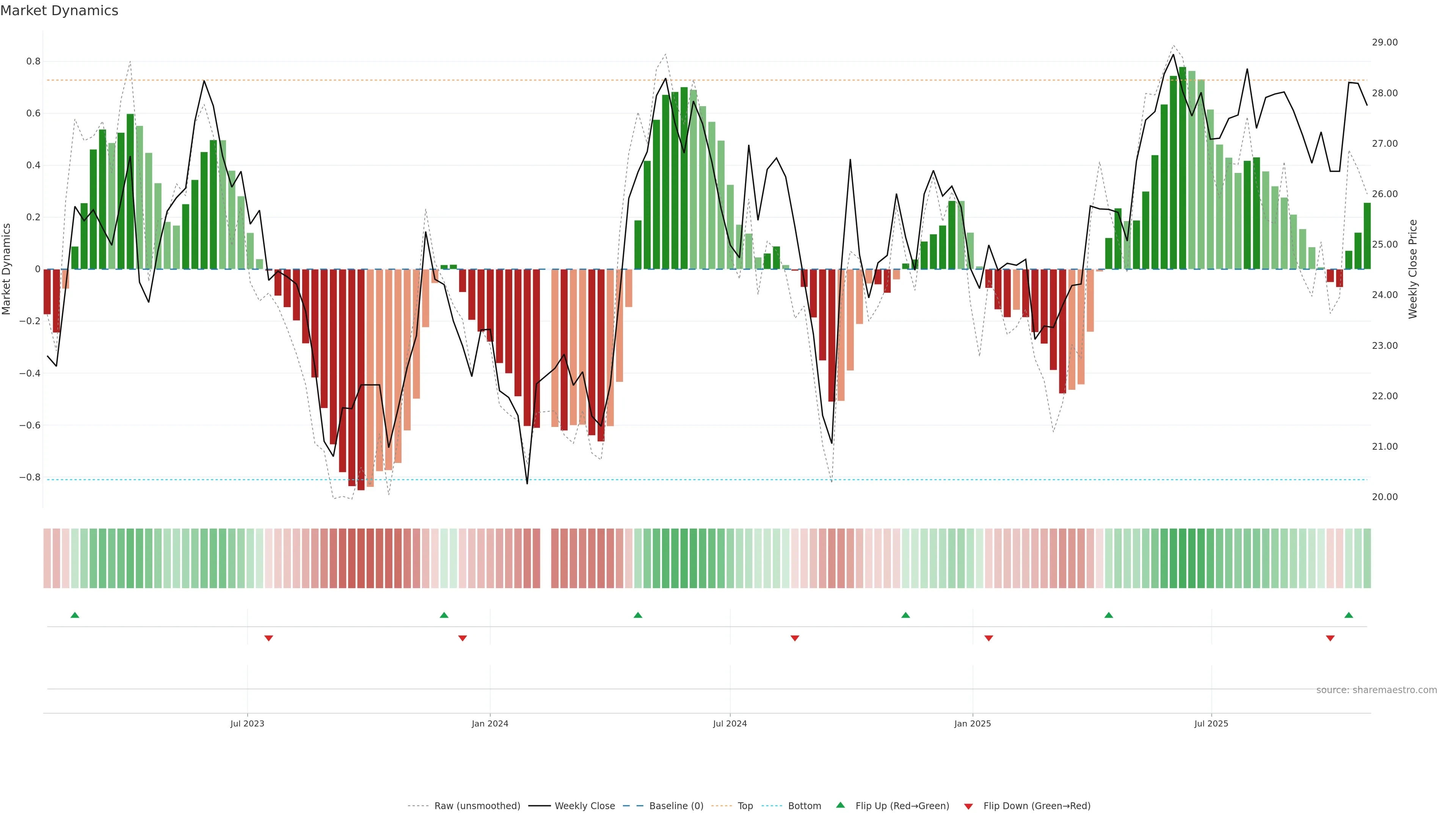Viewport: 1456px width, 819px height.
Task: Toggle the Baseline (0) legend entry
Action: [x=676, y=805]
